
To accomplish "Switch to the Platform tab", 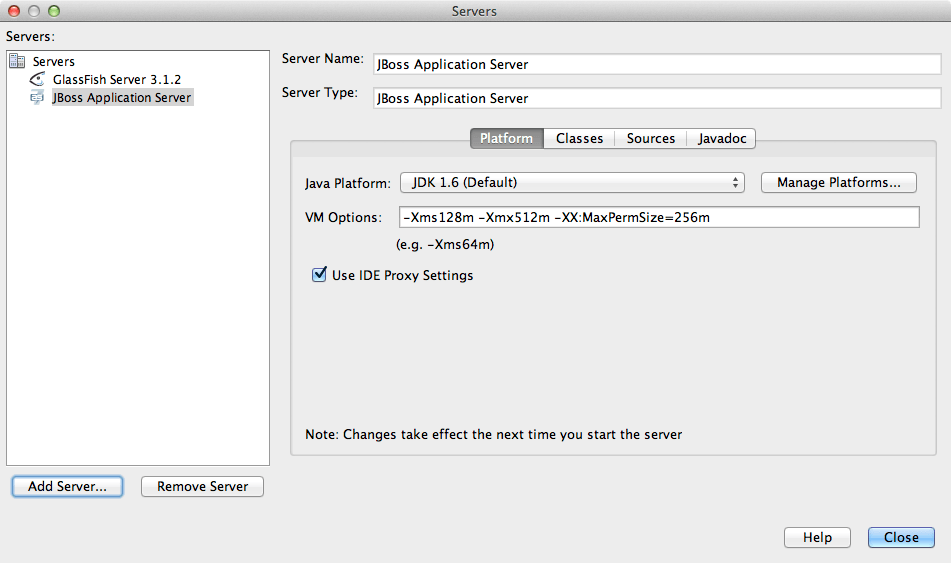I will (506, 138).
